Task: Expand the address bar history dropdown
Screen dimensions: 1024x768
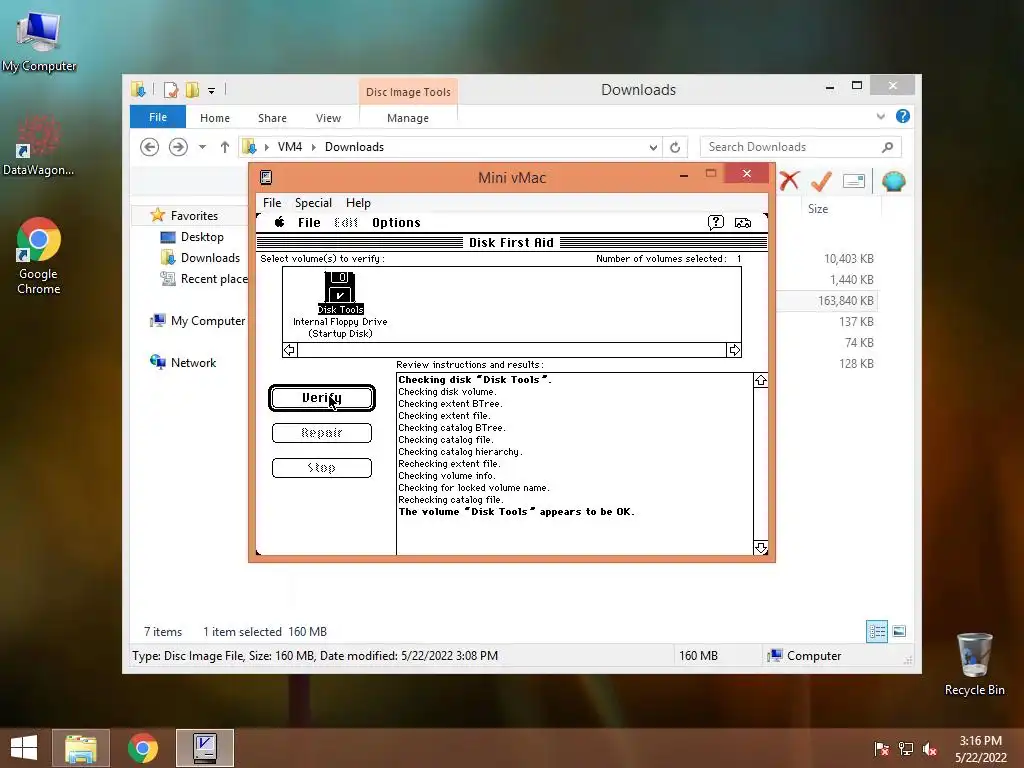Action: click(x=653, y=148)
